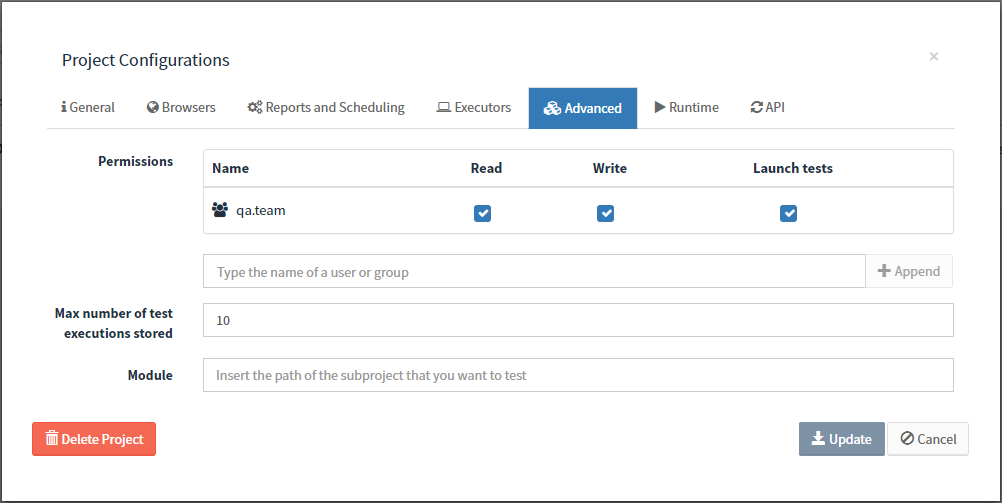Click the Read column header
1002x503 pixels.
(486, 168)
